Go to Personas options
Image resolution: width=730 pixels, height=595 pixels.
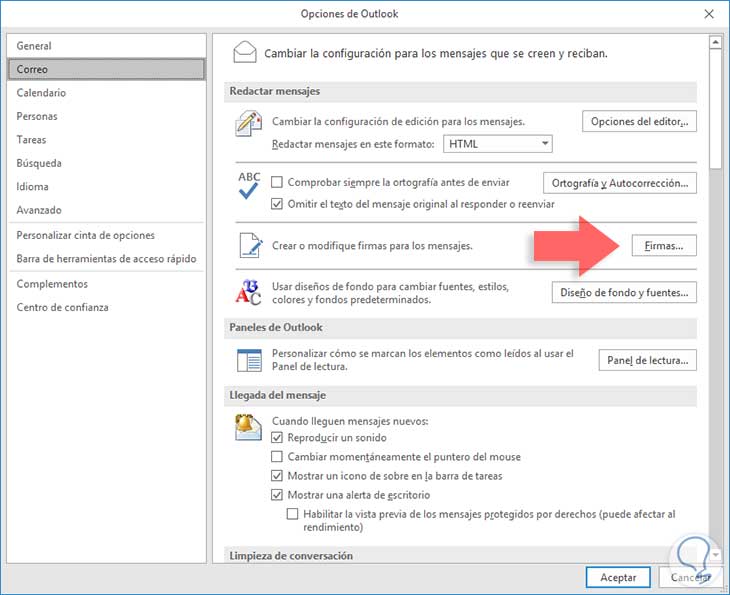[x=106, y=116]
